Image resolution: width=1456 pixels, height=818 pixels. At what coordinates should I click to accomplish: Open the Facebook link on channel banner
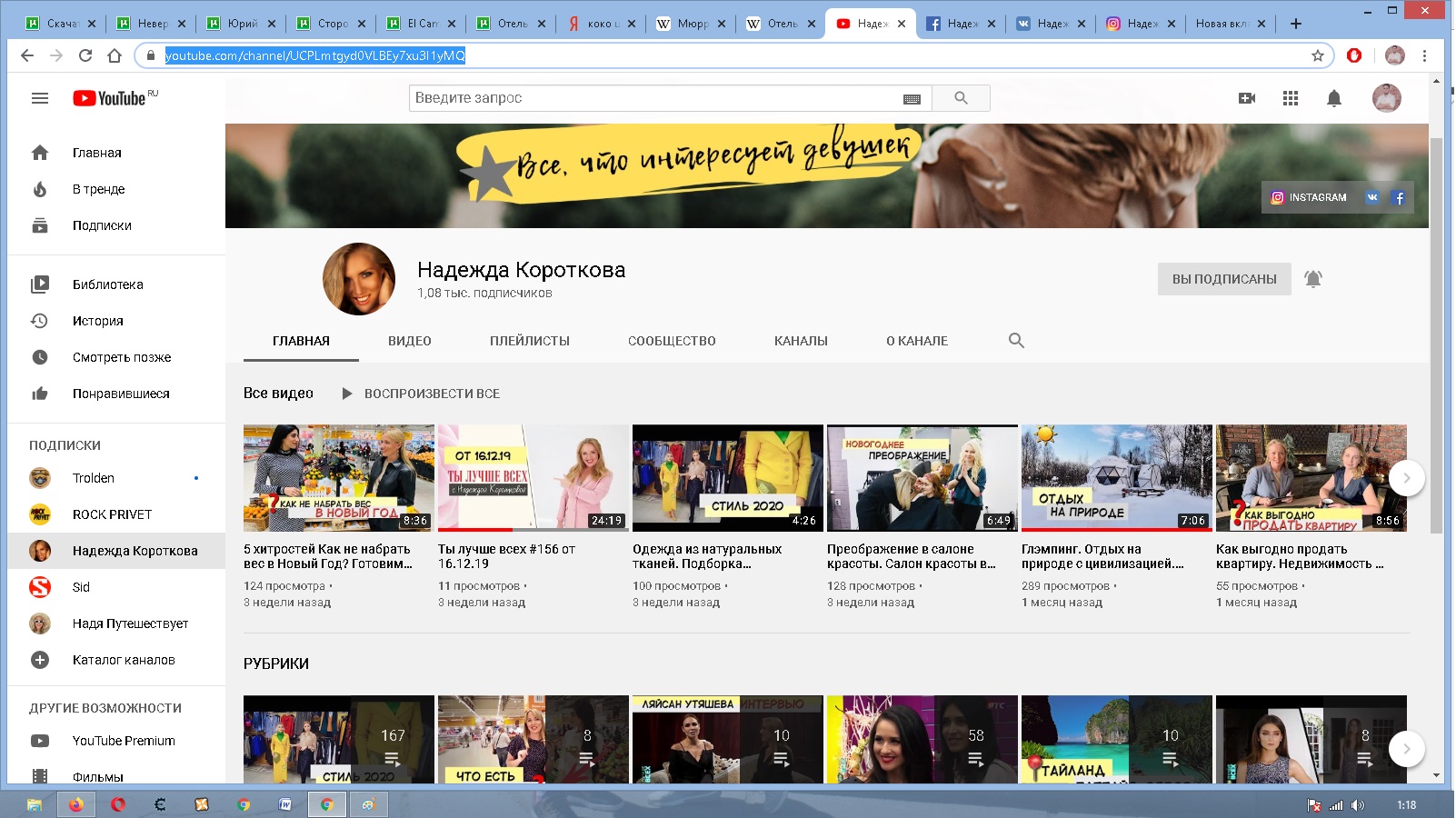tap(1399, 197)
